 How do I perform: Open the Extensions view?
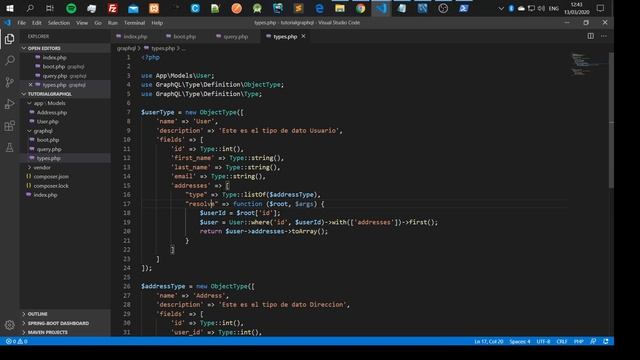(9, 126)
